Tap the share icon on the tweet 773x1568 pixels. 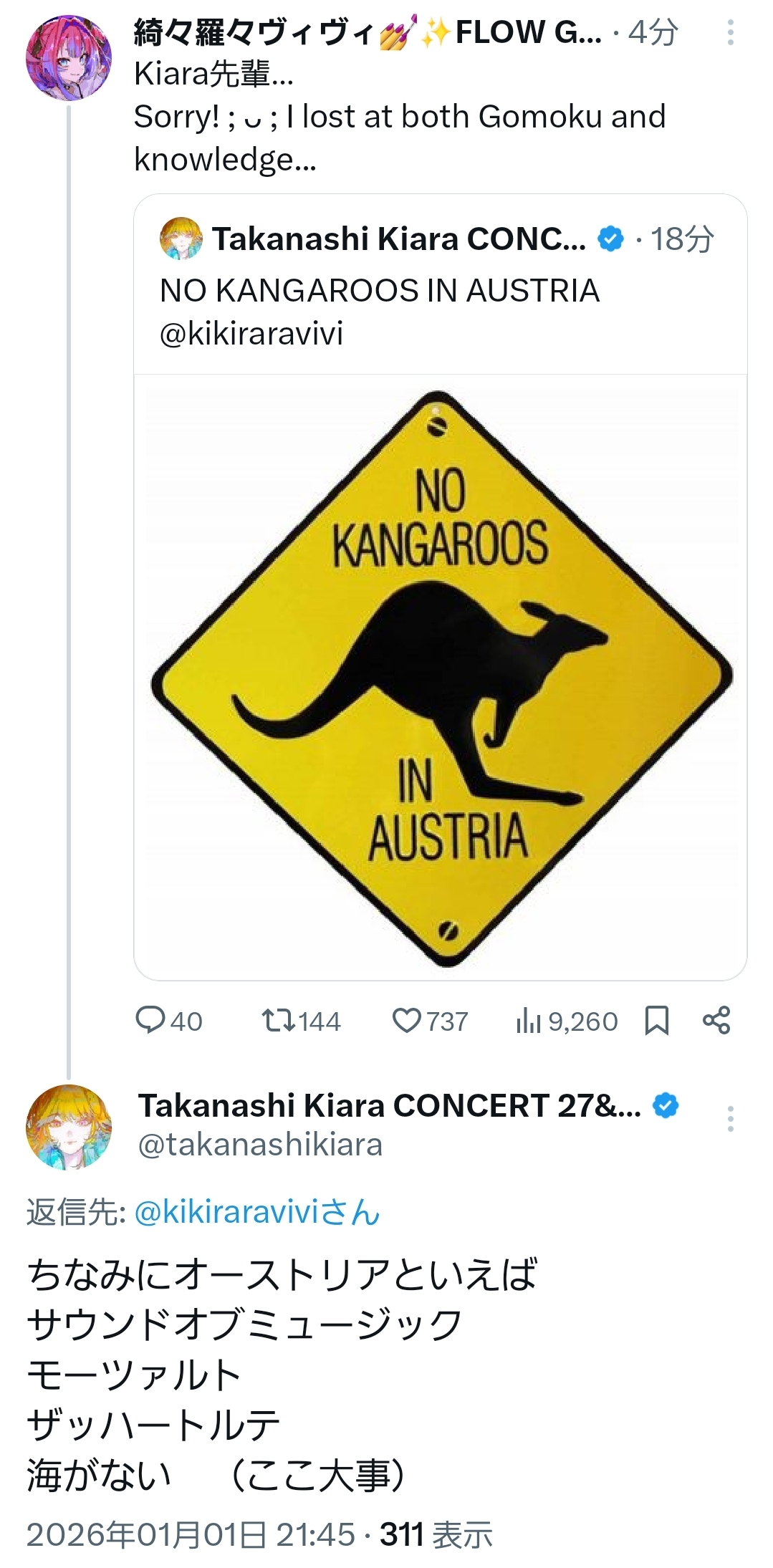click(716, 1020)
